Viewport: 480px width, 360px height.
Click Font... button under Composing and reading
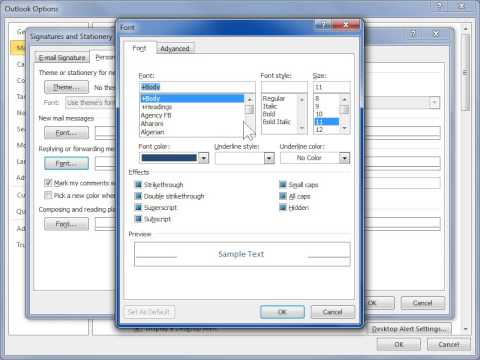coord(67,224)
